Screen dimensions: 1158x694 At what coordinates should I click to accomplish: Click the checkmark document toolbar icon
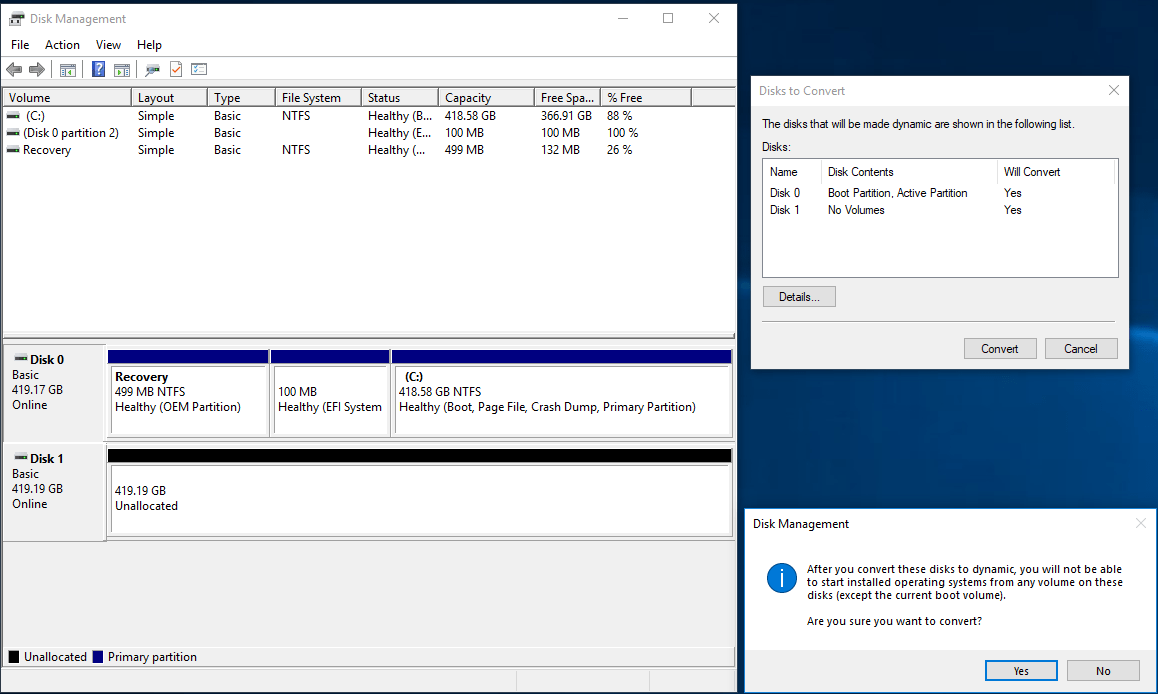176,69
